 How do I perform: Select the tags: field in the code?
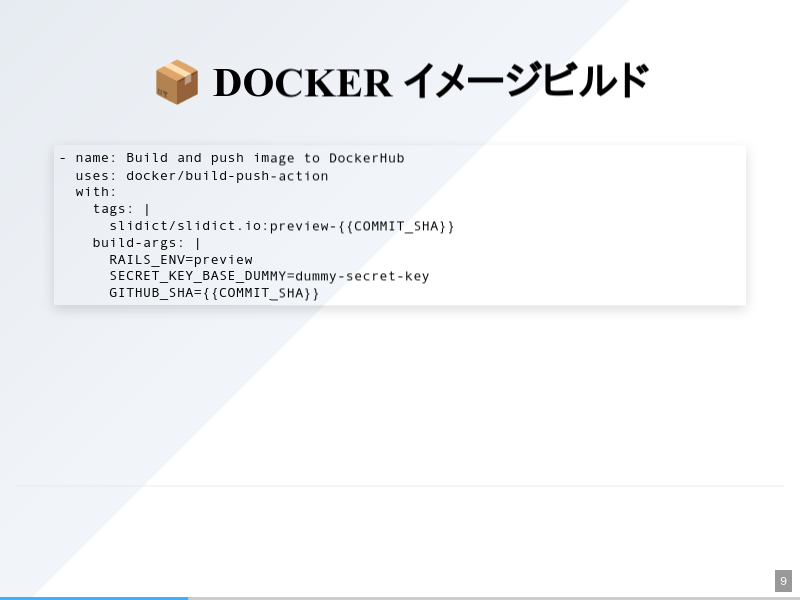(x=113, y=208)
